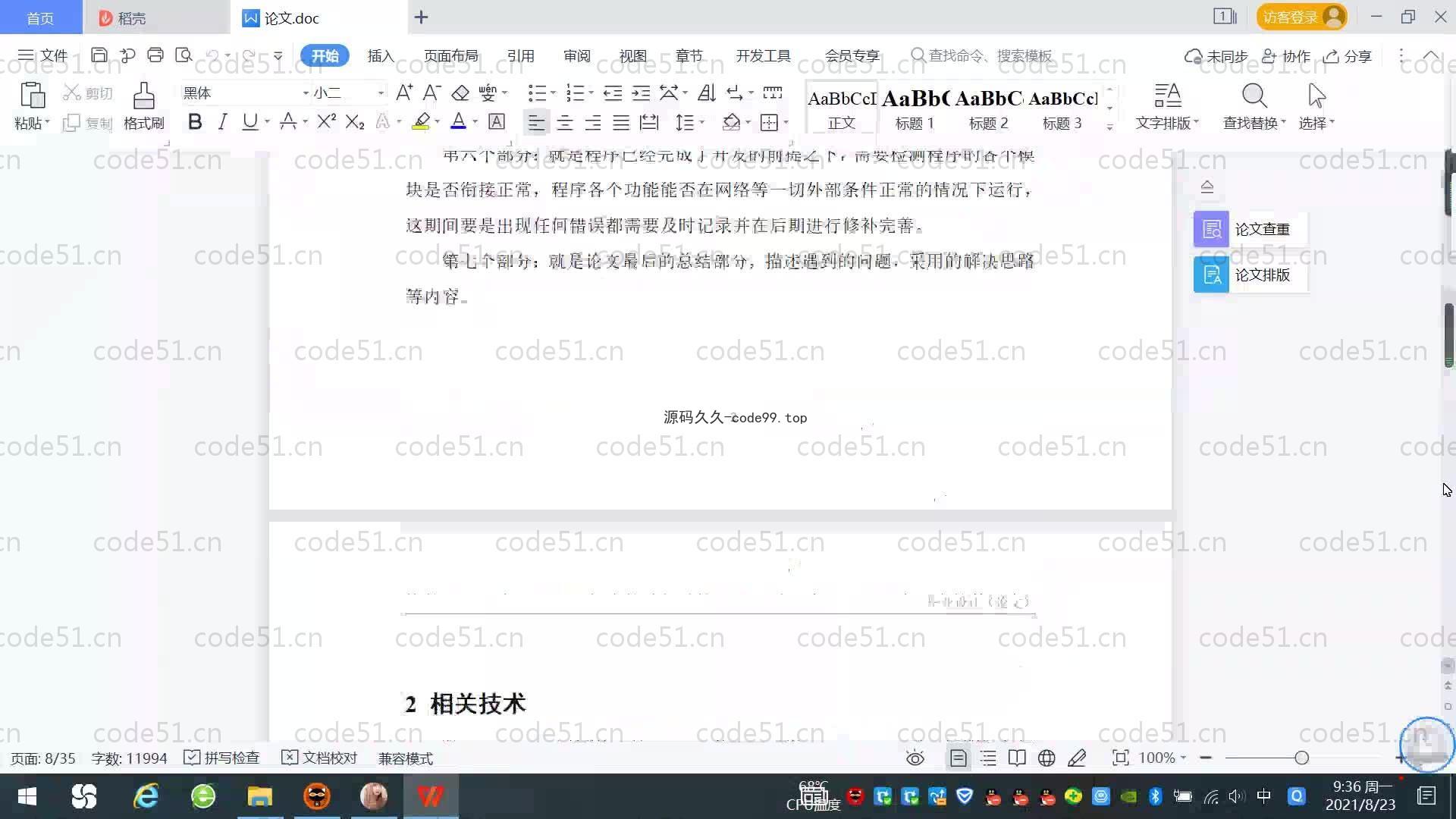The image size is (1456, 819).
Task: Switch to the 审阅 ribbon tab
Action: click(x=577, y=55)
